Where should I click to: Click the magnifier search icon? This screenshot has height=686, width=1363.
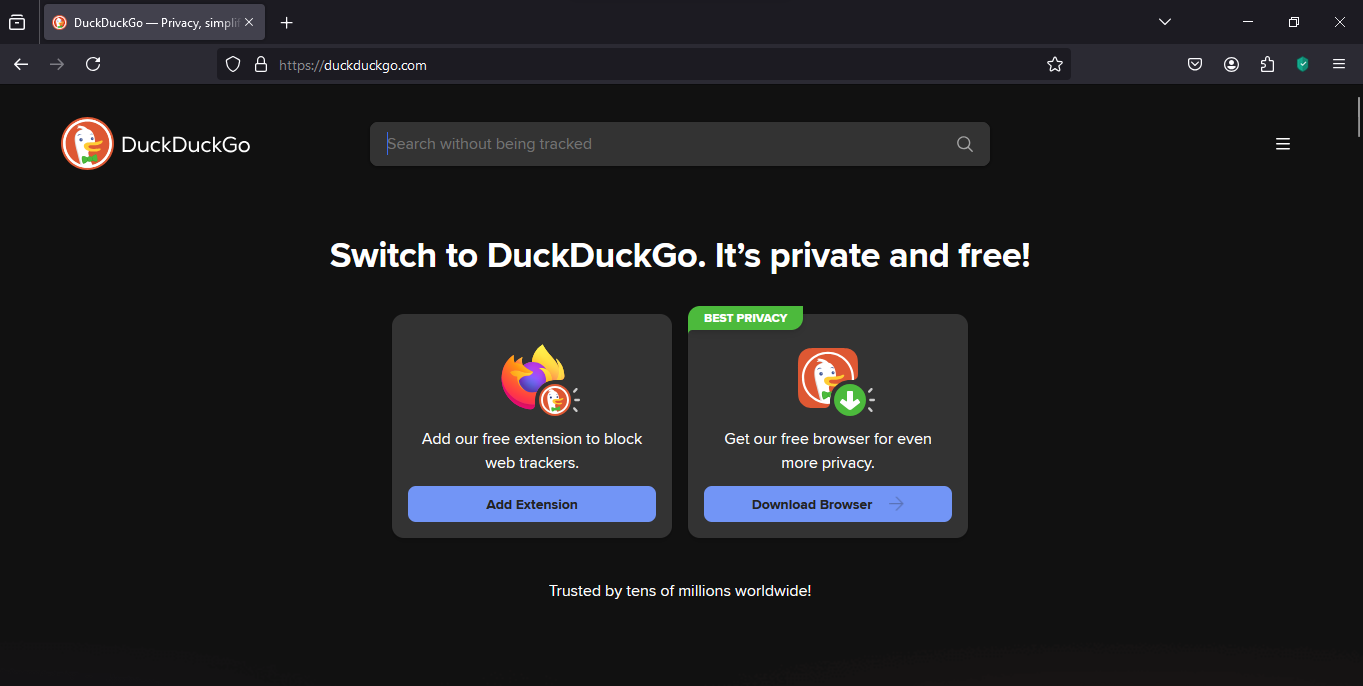[965, 144]
